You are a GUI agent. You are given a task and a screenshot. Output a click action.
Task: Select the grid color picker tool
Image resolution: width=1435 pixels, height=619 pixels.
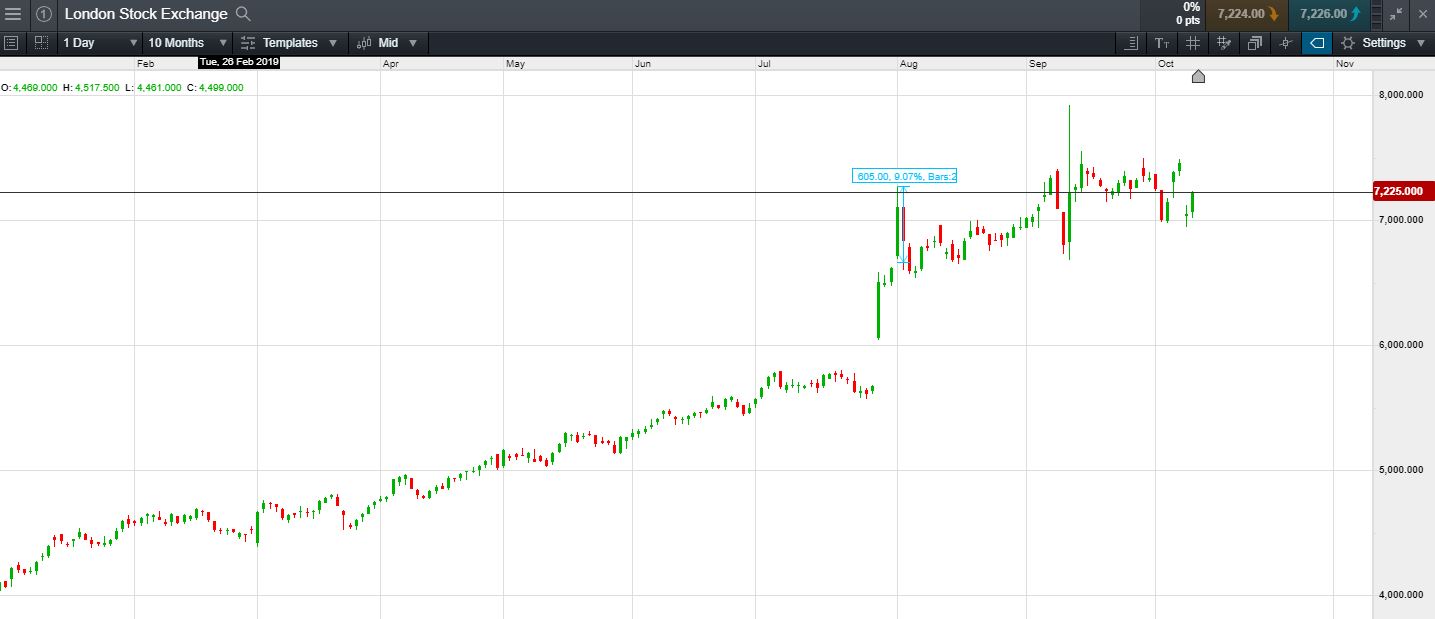coord(1224,43)
